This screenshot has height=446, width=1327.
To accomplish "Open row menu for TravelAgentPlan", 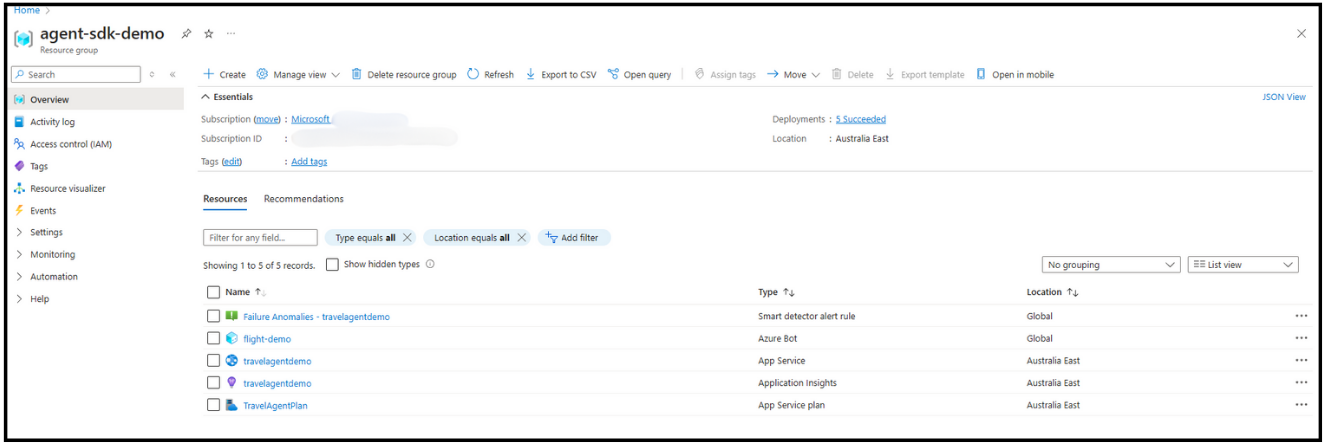I will 1301,405.
